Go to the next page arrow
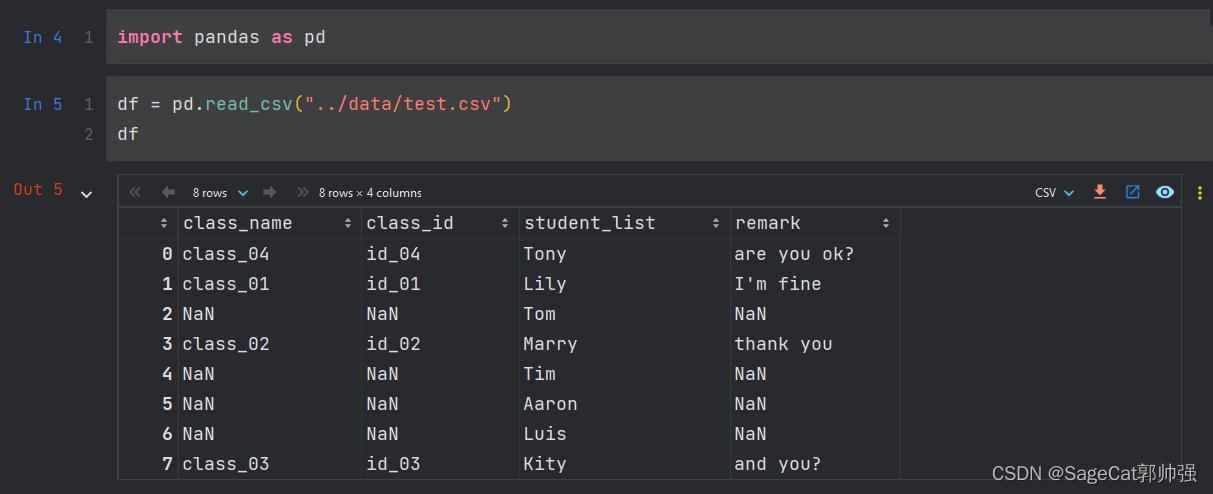Screen dimensions: 1213x494 click(269, 192)
